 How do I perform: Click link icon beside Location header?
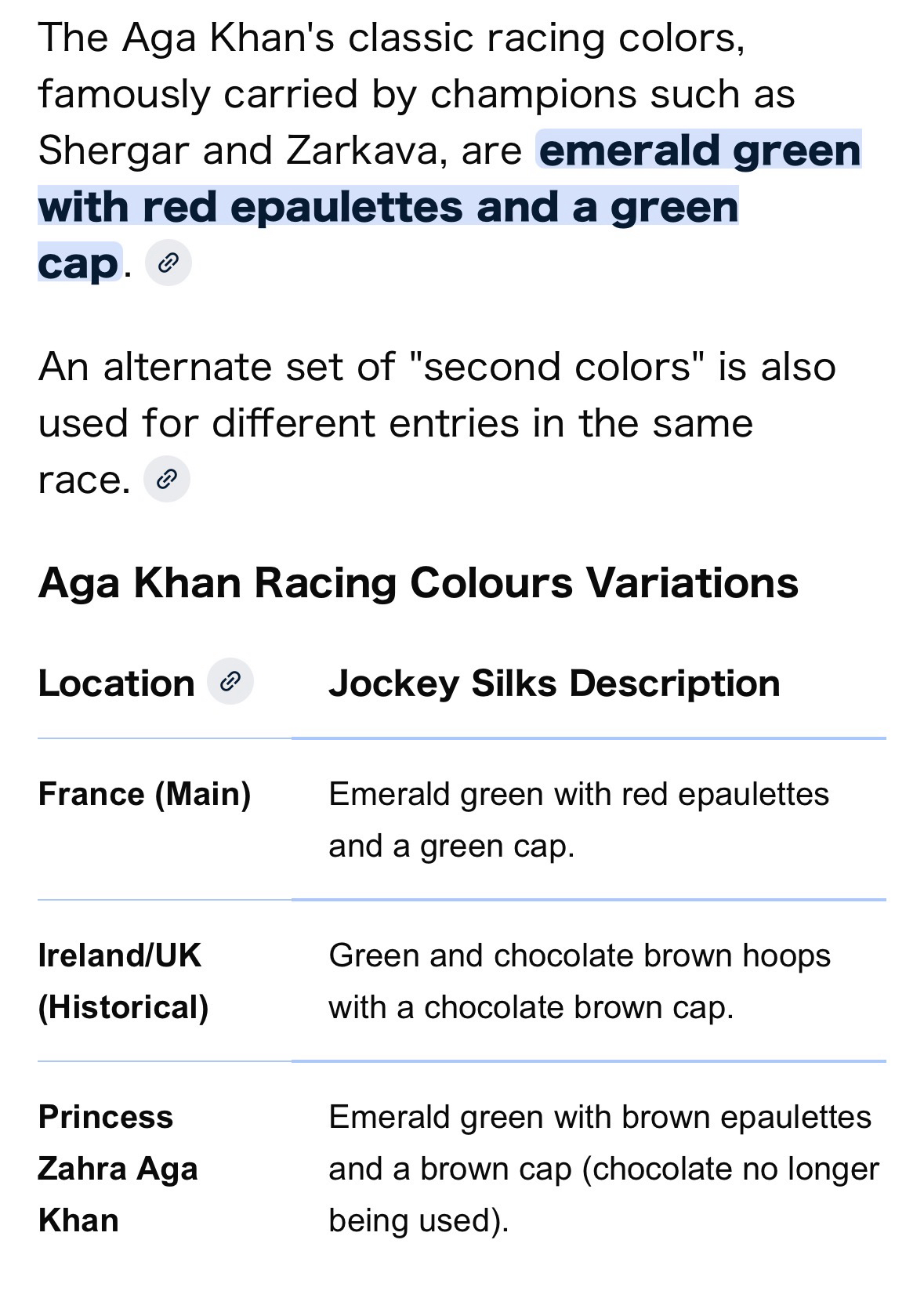tap(230, 682)
